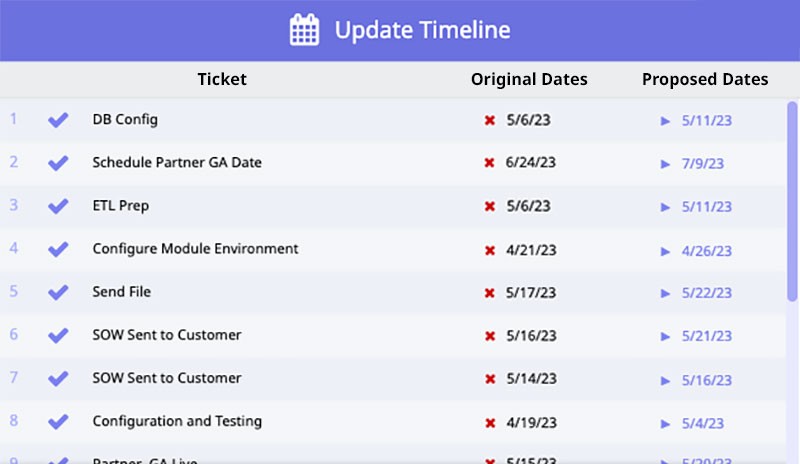Select proposed date 5/22/23
Screen dimensions: 800x464
(707, 293)
